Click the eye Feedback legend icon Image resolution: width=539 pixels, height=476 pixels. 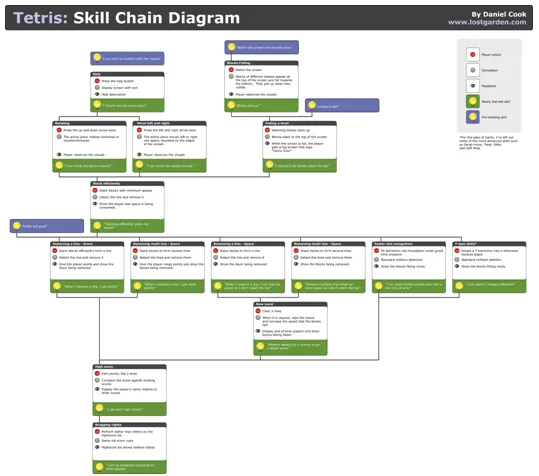coord(473,86)
